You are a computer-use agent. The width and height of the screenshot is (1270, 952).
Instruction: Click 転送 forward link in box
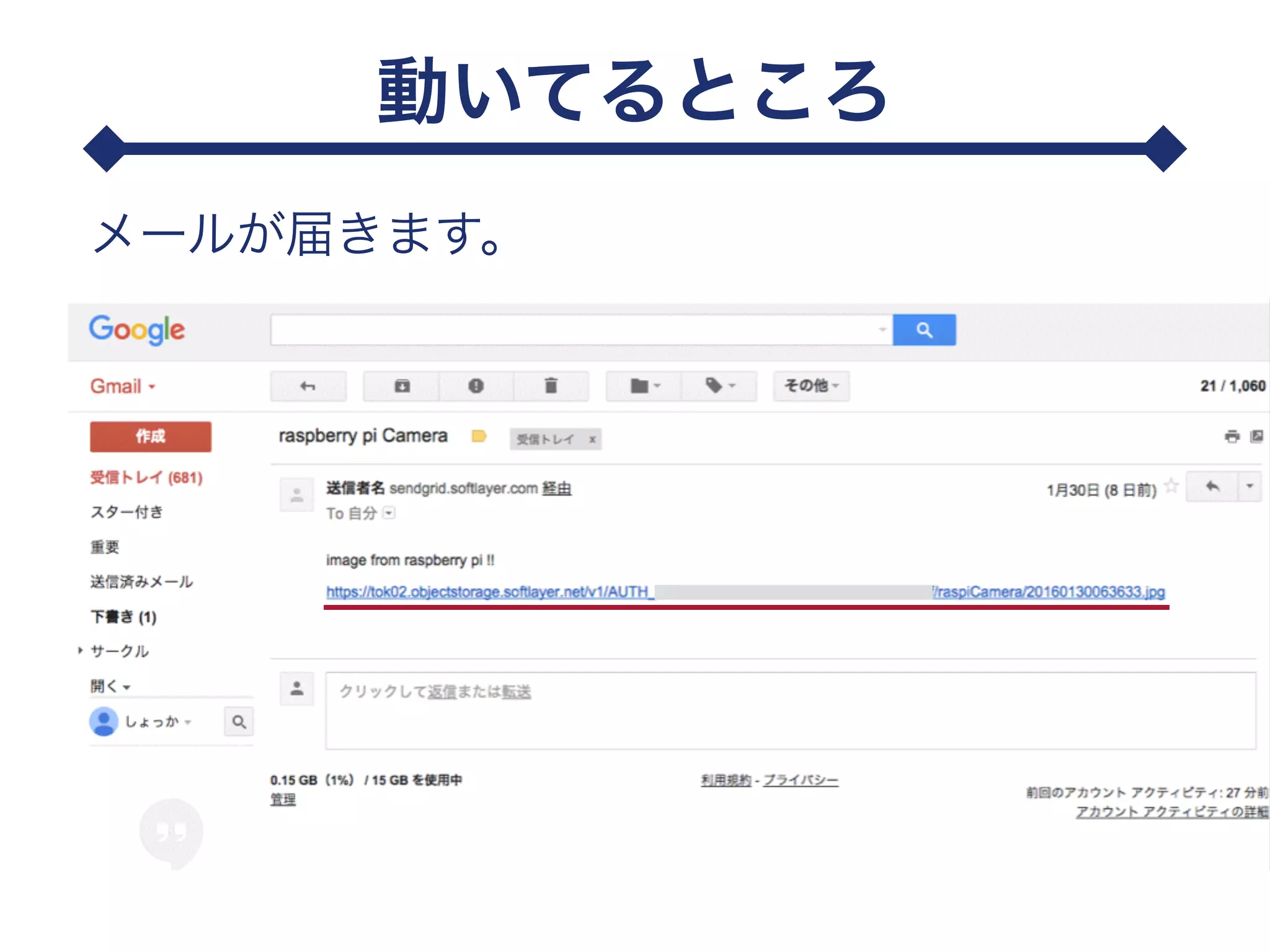(517, 692)
